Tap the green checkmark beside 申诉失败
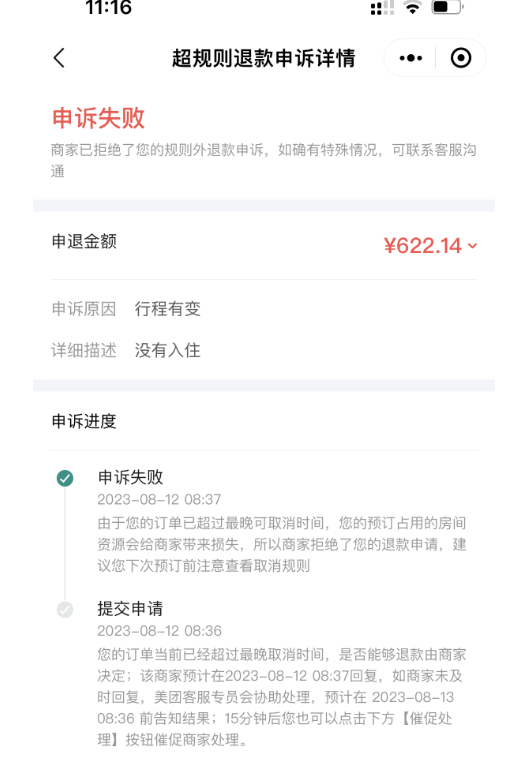Viewport: 532px width, 771px height. [x=65, y=478]
